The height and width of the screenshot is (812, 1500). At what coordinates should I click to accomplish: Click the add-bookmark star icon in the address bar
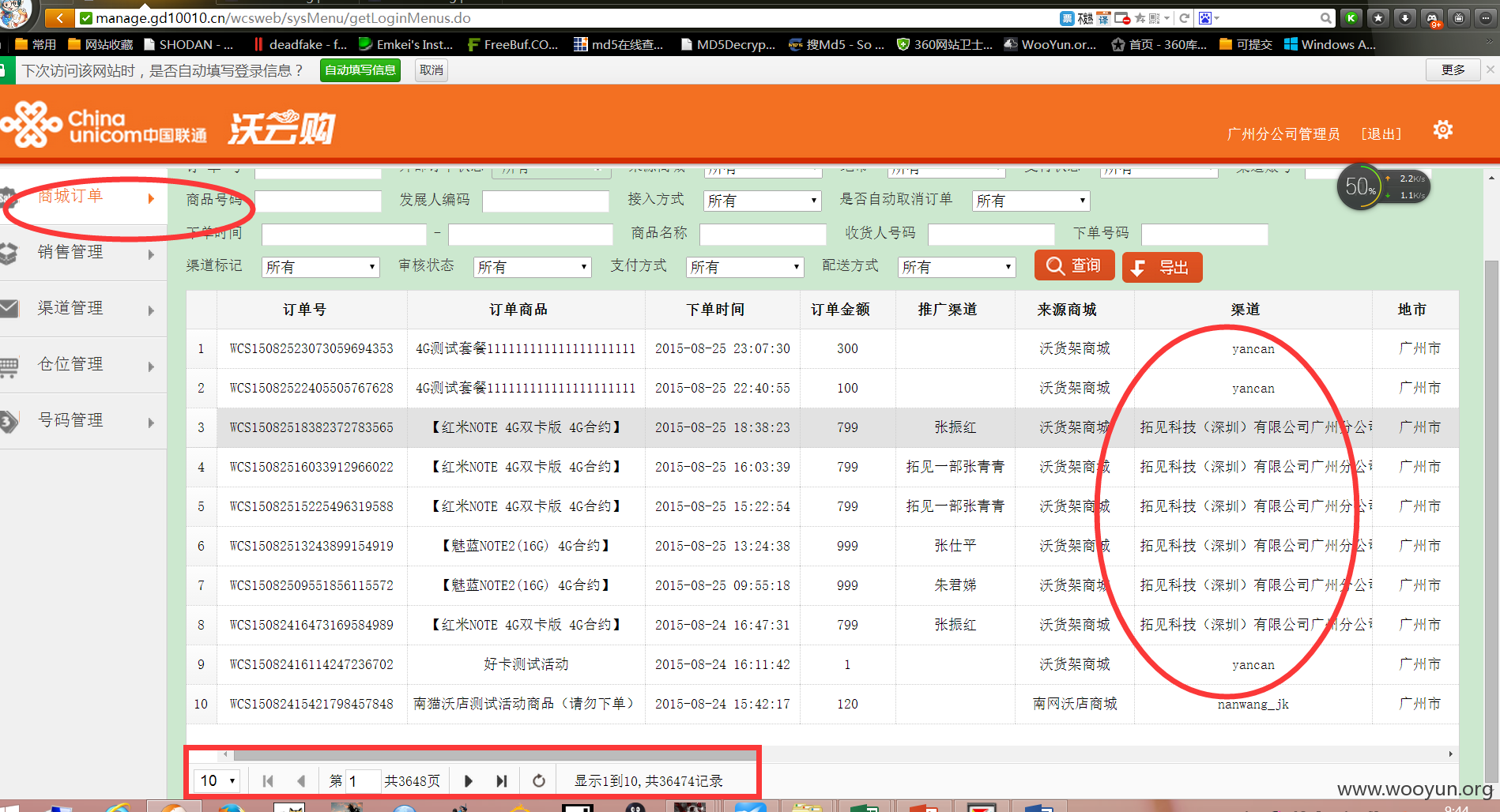click(1140, 18)
